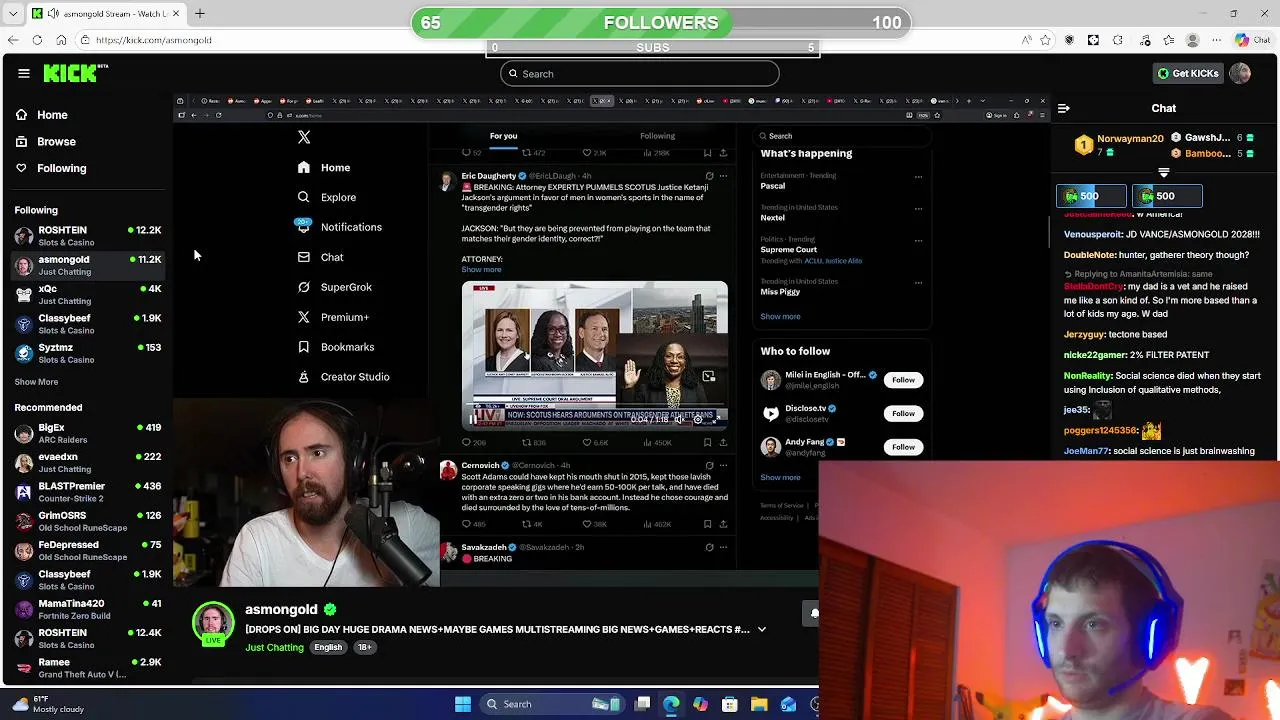The image size is (1280, 720).
Task: Open Bookmarks in X sidebar
Action: pos(336,347)
